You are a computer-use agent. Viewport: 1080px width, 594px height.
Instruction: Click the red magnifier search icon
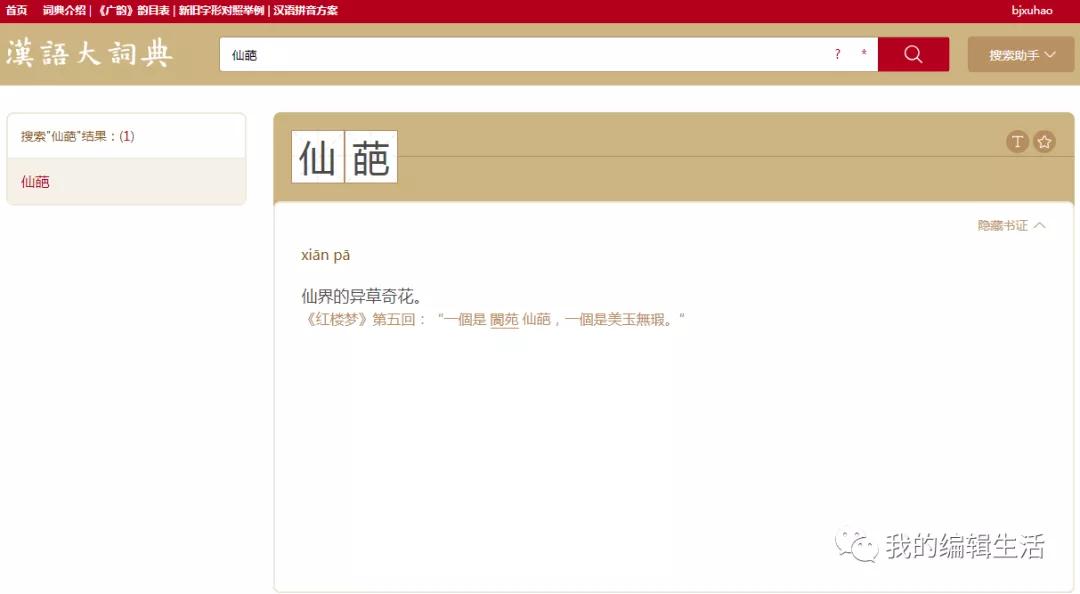(912, 55)
